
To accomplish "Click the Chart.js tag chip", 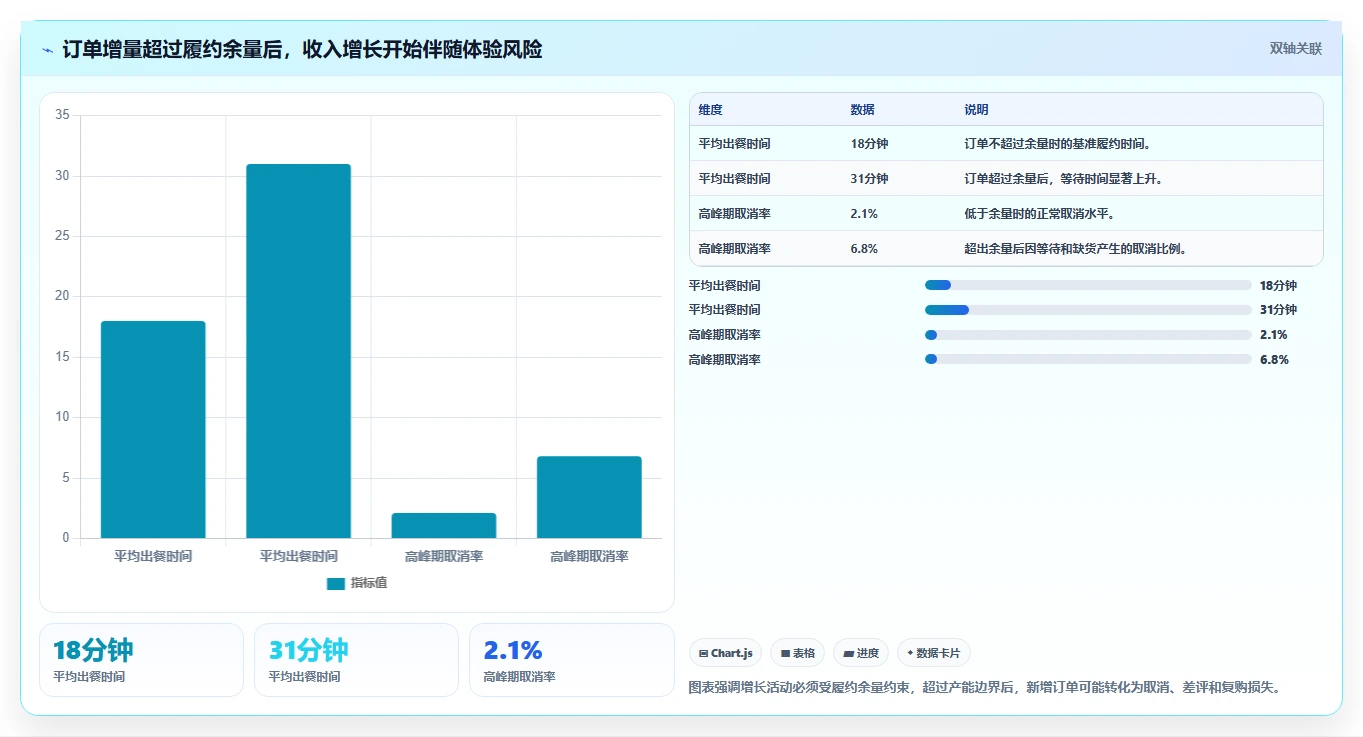I will [725, 653].
